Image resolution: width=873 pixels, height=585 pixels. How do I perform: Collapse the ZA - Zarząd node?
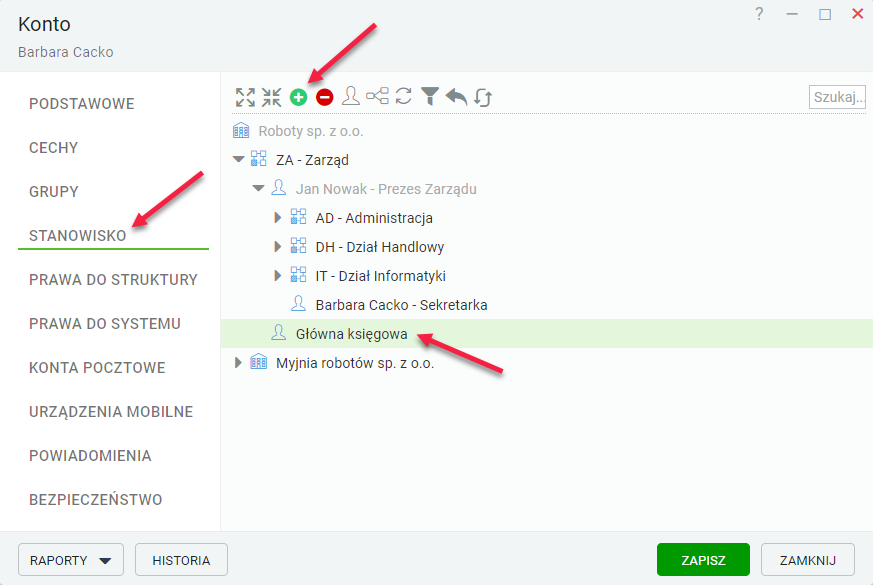pos(238,159)
